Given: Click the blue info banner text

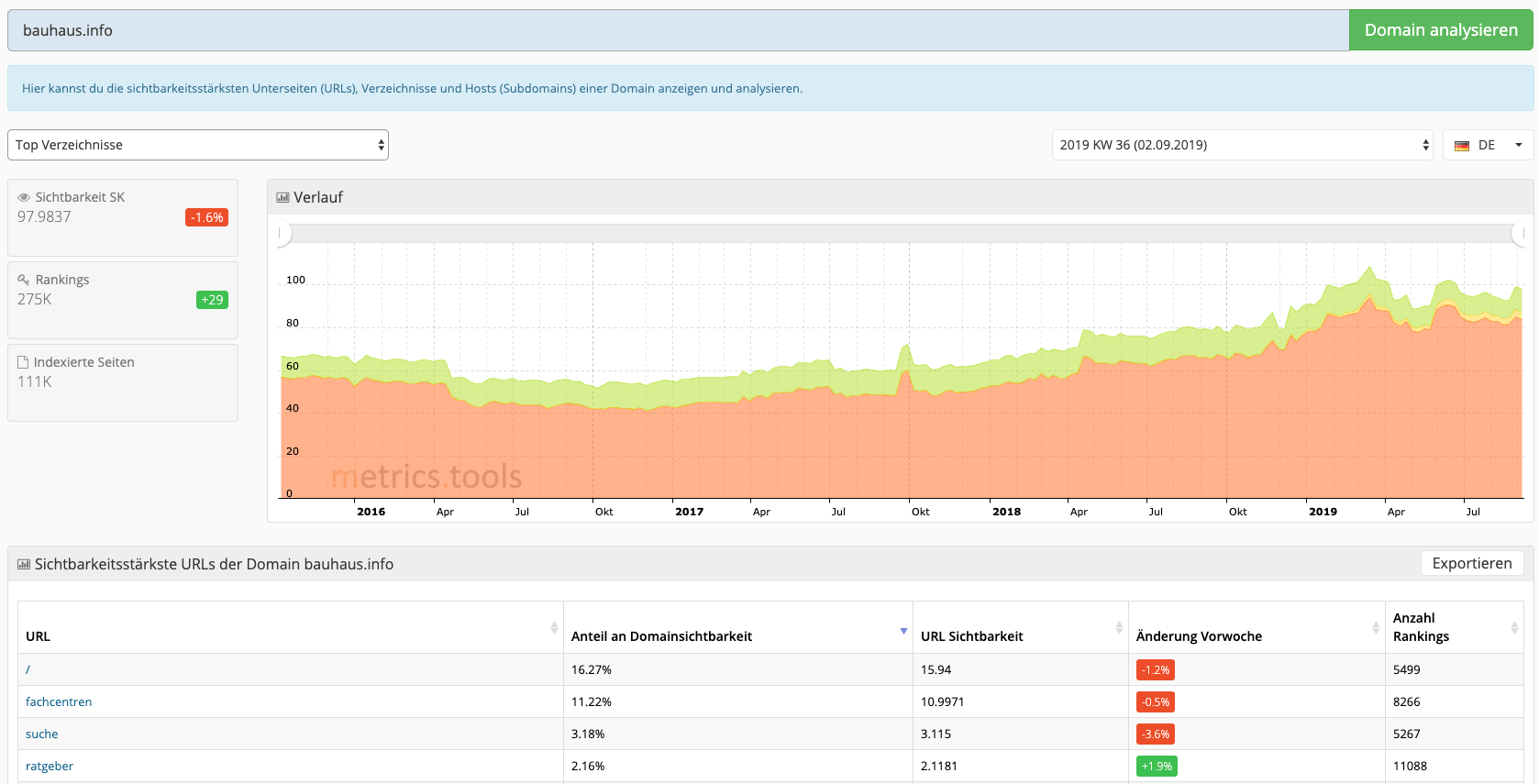Looking at the screenshot, I should [412, 89].
